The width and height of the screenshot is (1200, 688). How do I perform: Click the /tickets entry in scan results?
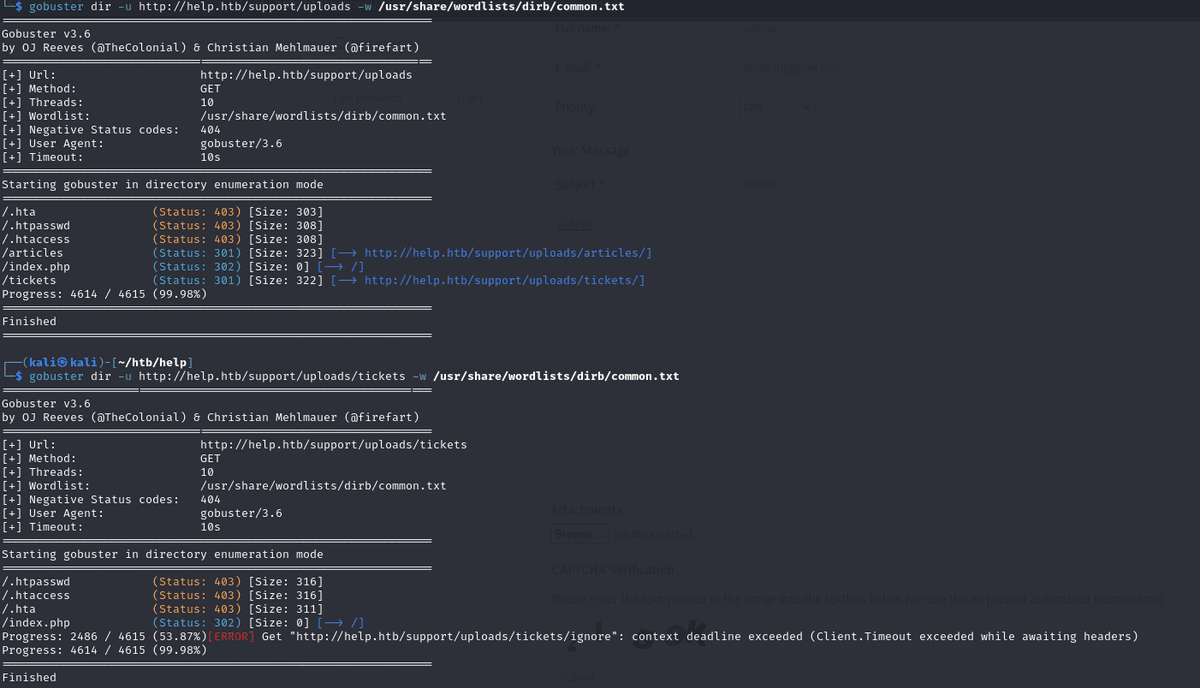click(29, 280)
